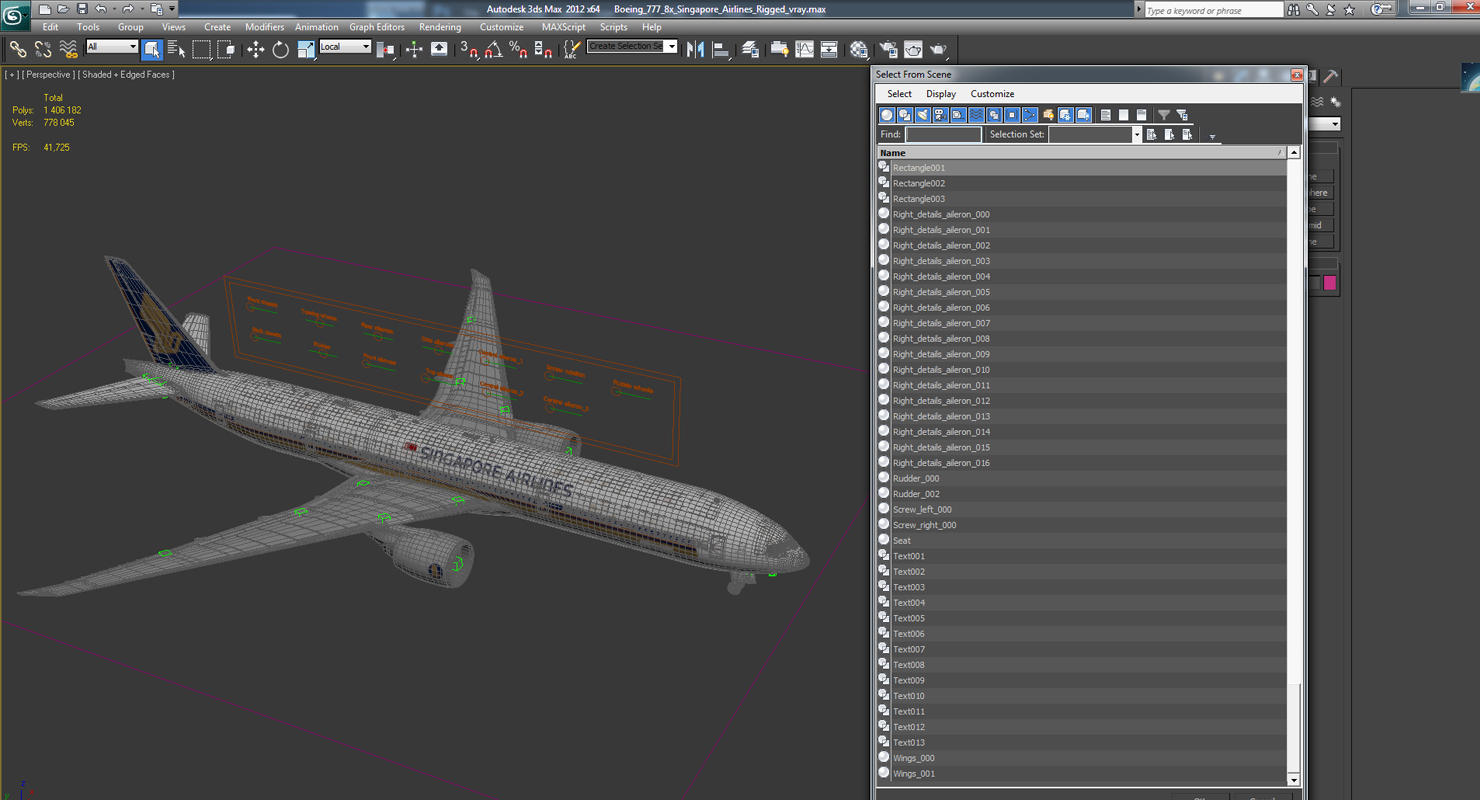Image resolution: width=1480 pixels, height=800 pixels.
Task: Open the Graph Editors menu
Action: point(377,27)
